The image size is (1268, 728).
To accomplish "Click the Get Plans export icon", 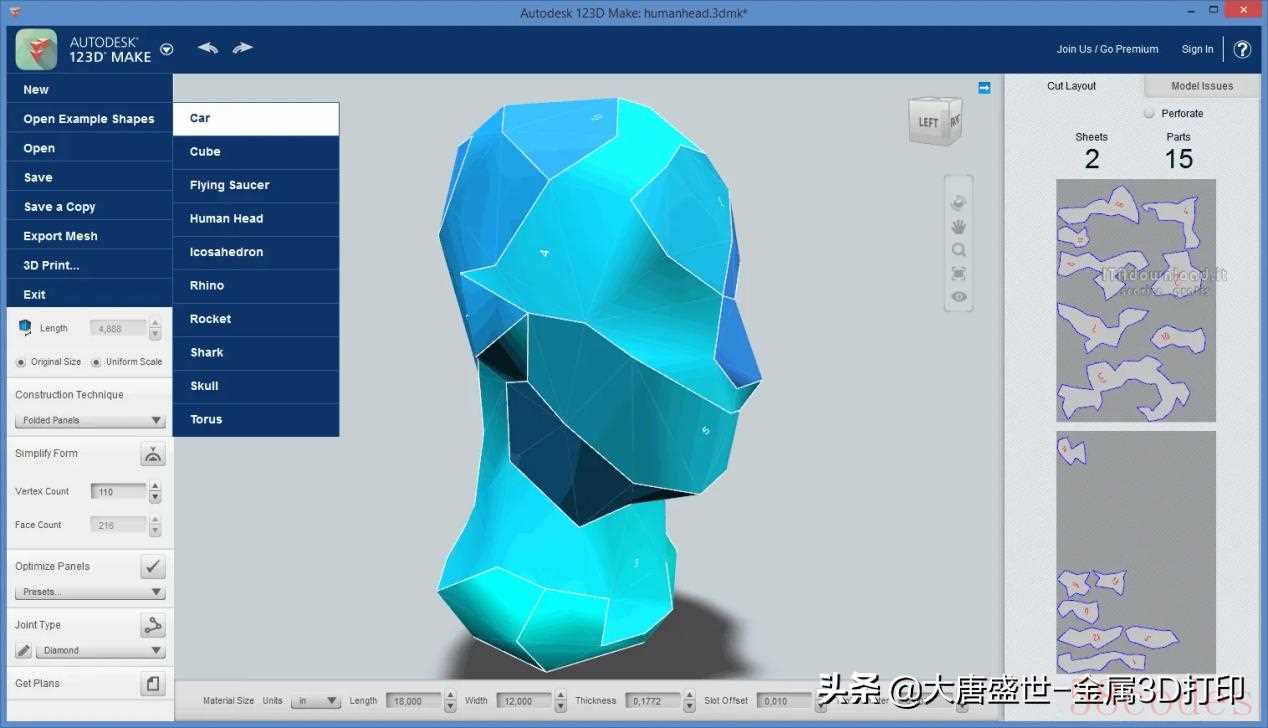I will tap(152, 684).
